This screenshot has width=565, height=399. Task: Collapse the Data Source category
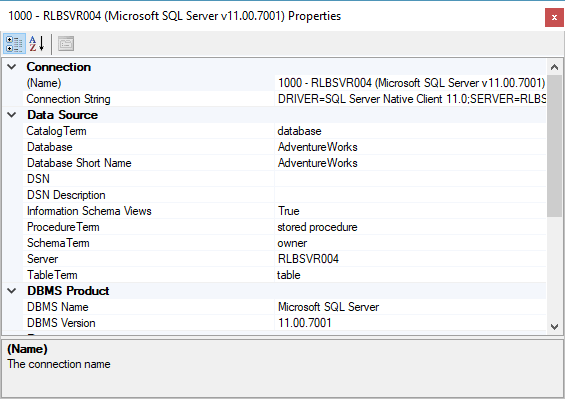pyautogui.click(x=12, y=115)
